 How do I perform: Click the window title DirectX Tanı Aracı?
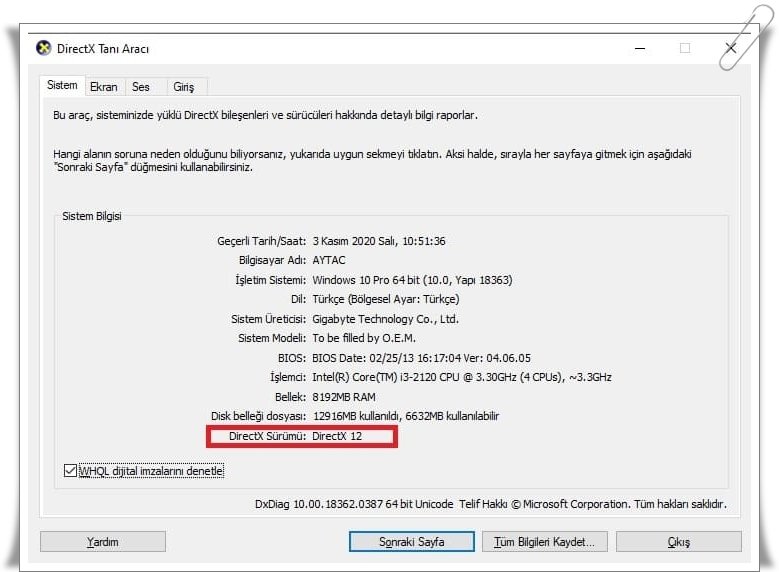[x=103, y=49]
